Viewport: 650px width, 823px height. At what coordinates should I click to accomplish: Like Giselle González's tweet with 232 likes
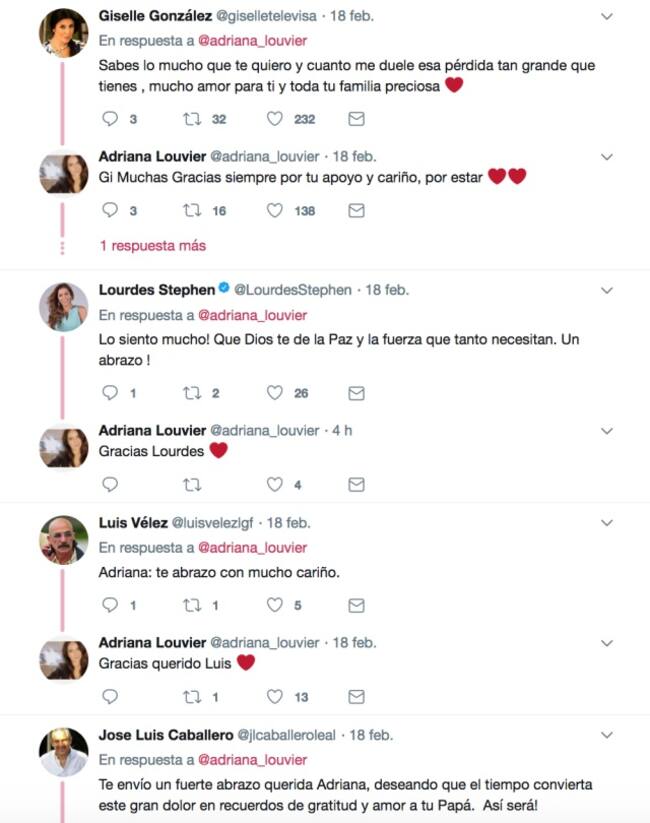[275, 119]
